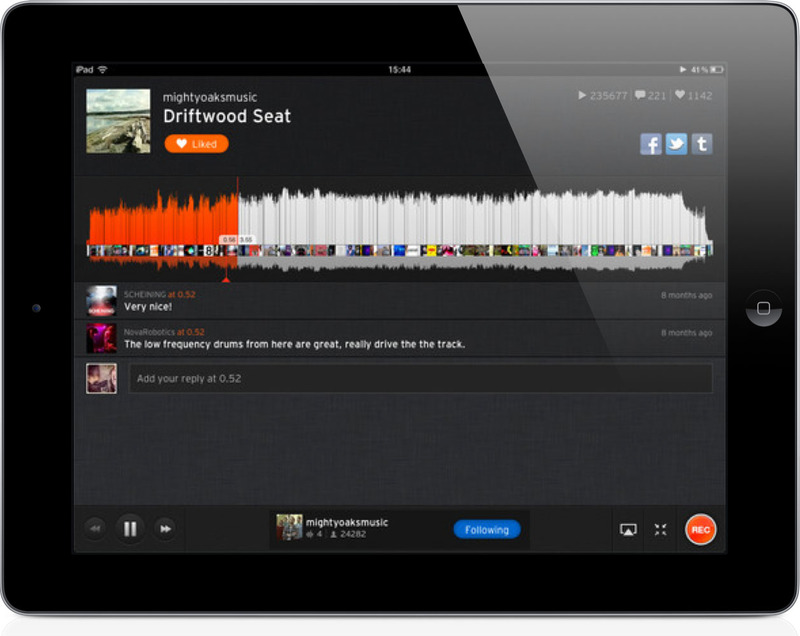
Task: Tap the 0.56 current time label
Action: pos(229,239)
